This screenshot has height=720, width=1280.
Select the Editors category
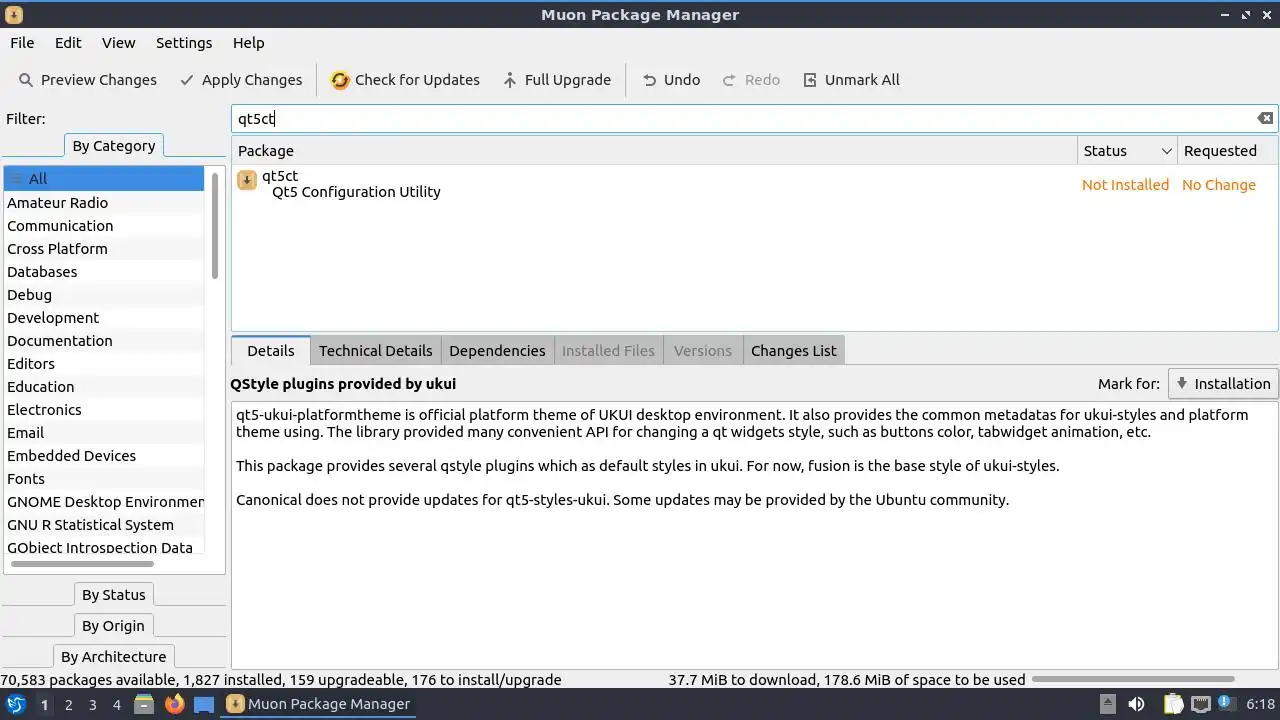pyautogui.click(x=104, y=364)
